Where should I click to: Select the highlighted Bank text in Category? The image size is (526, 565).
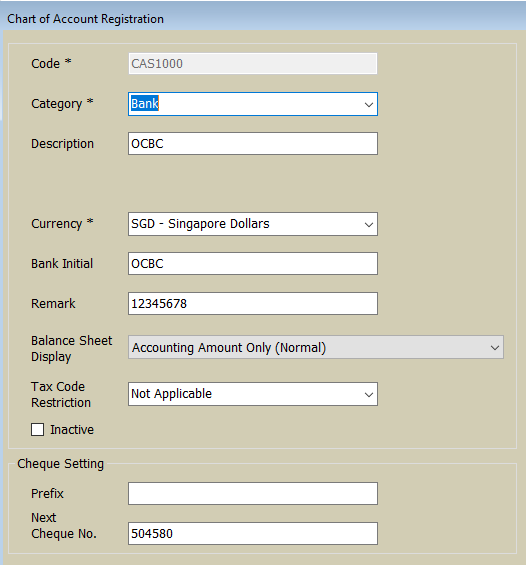pyautogui.click(x=144, y=104)
